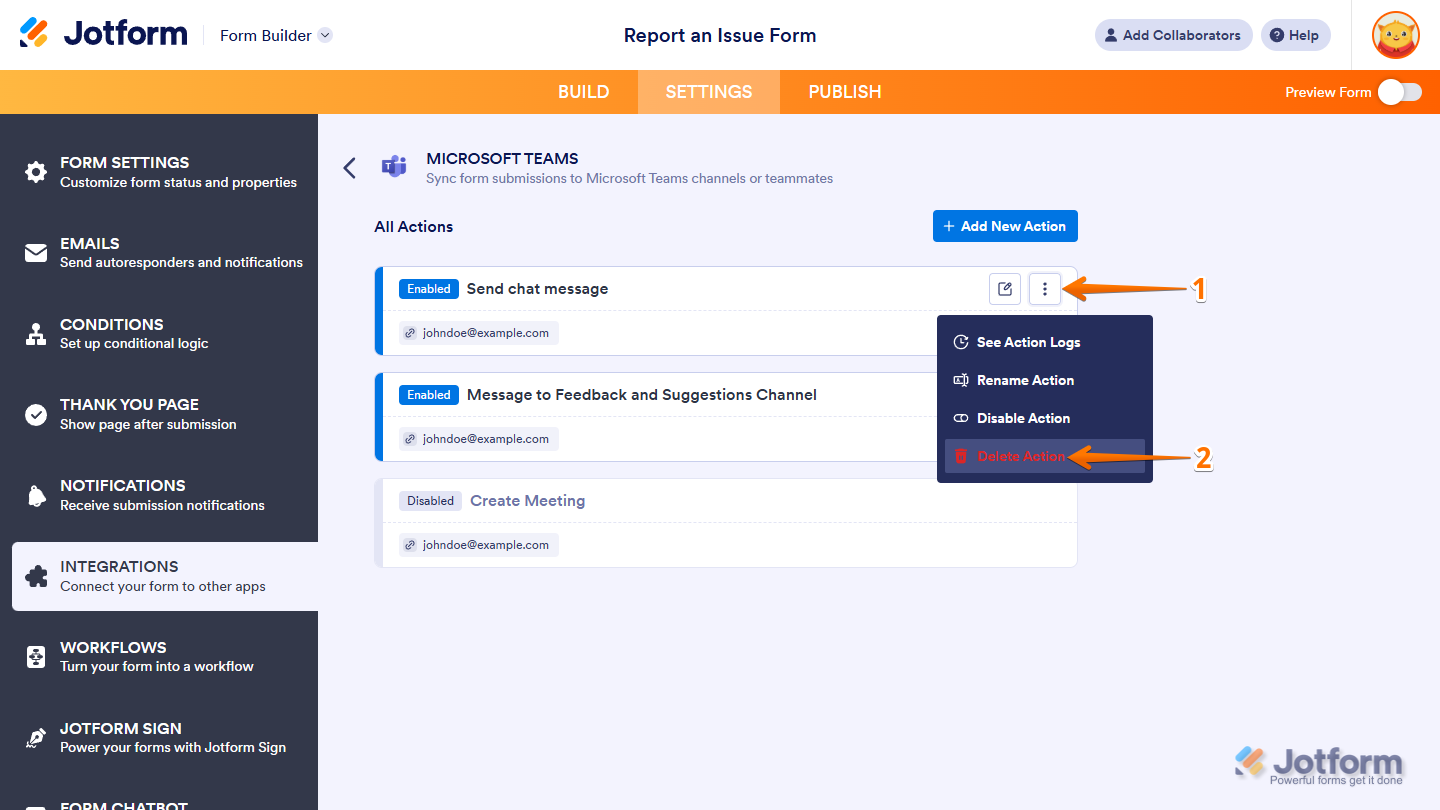
Task: Open the Add Collaborators dialog
Action: coord(1172,34)
